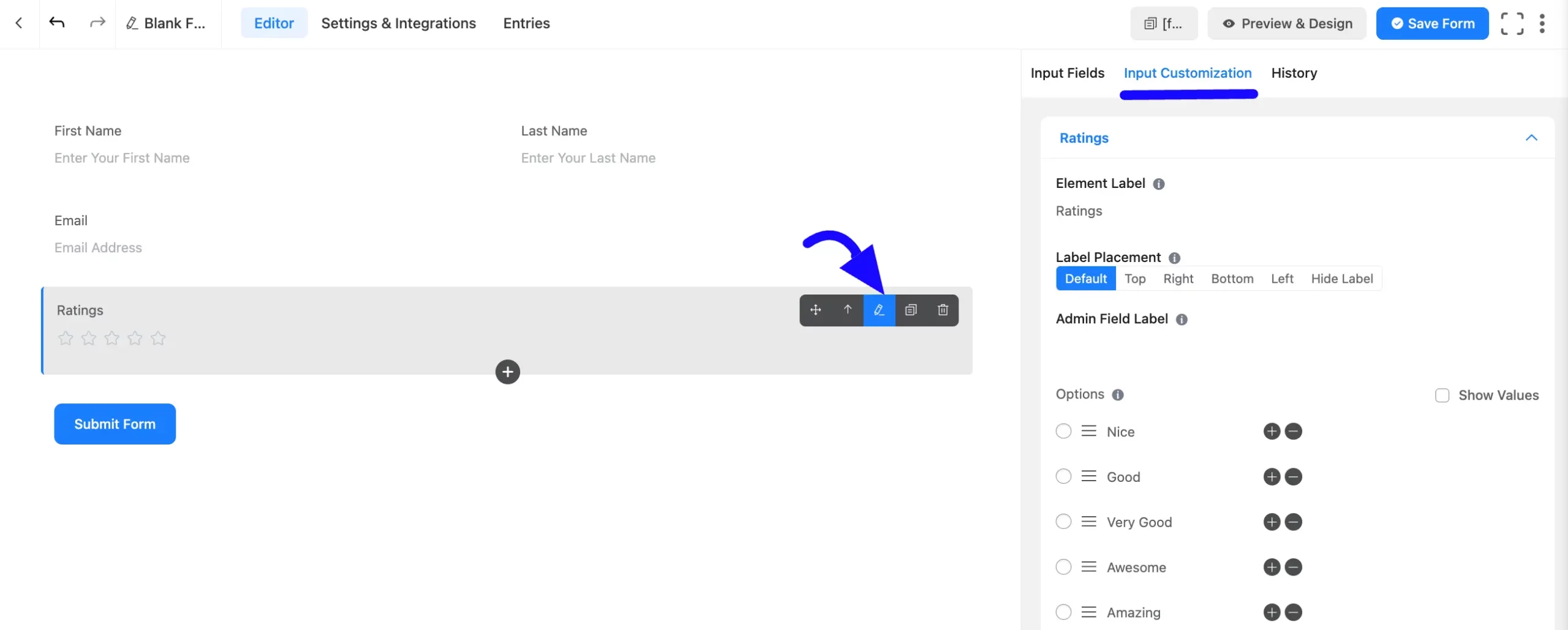Show Admin Field Label info tooltip

[x=1182, y=320]
